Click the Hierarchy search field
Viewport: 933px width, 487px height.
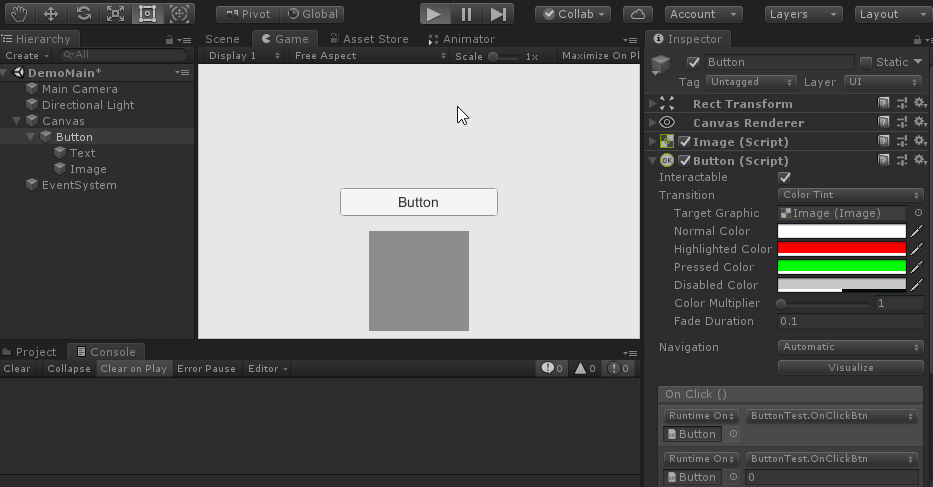click(124, 55)
